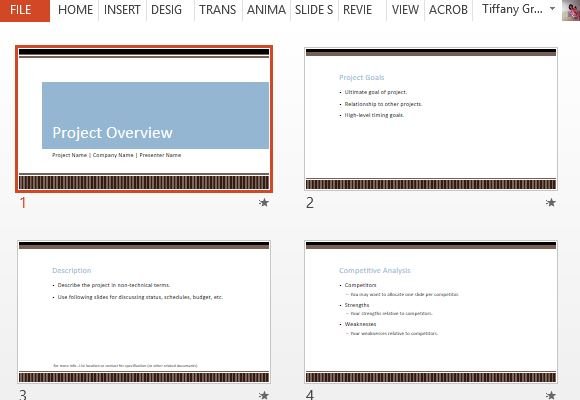Screen dimensions: 580x400
Task: Select the Project Goals slide thumbnail
Action: (x=431, y=119)
